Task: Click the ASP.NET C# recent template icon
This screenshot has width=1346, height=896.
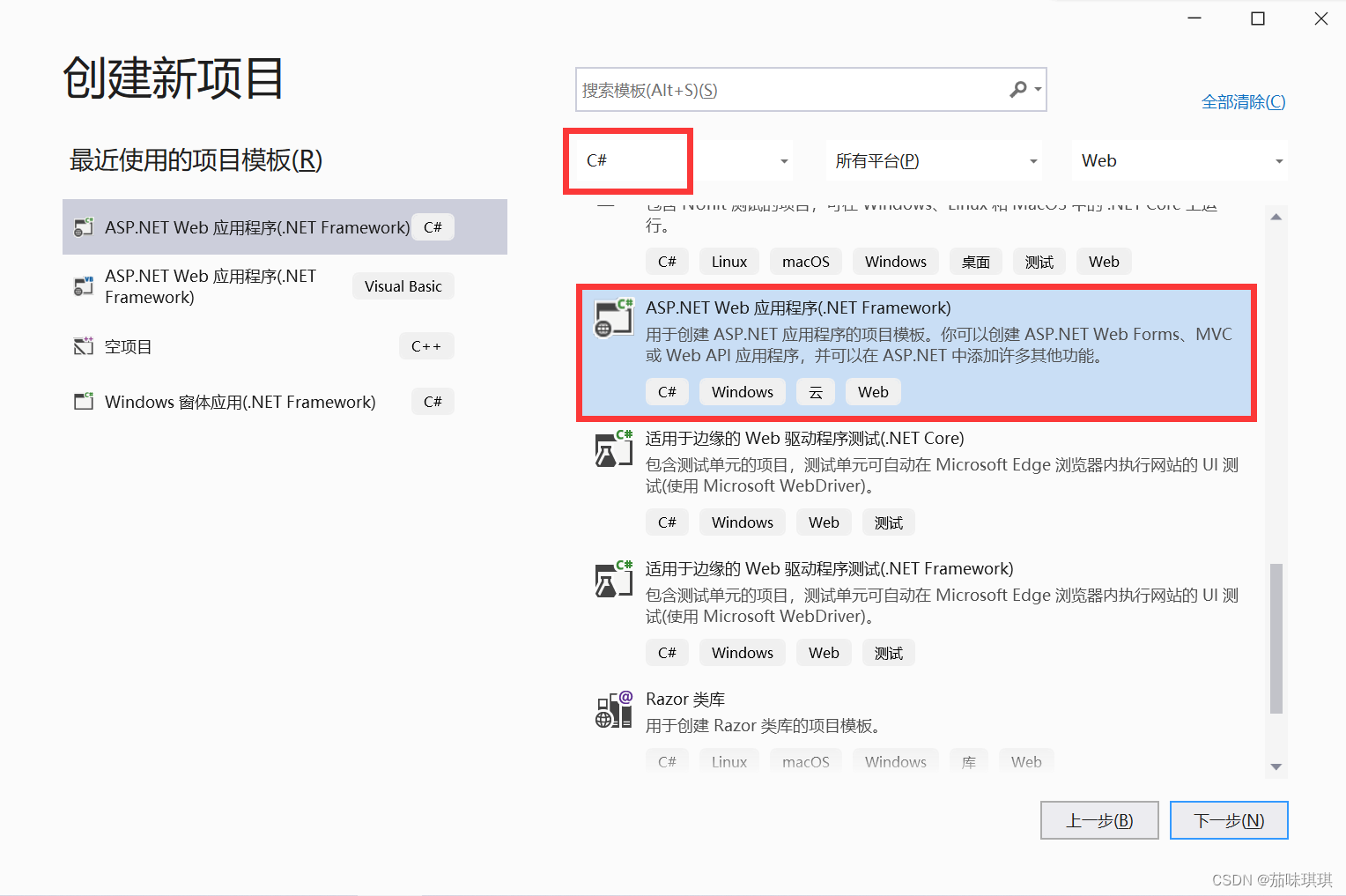Action: 84,227
